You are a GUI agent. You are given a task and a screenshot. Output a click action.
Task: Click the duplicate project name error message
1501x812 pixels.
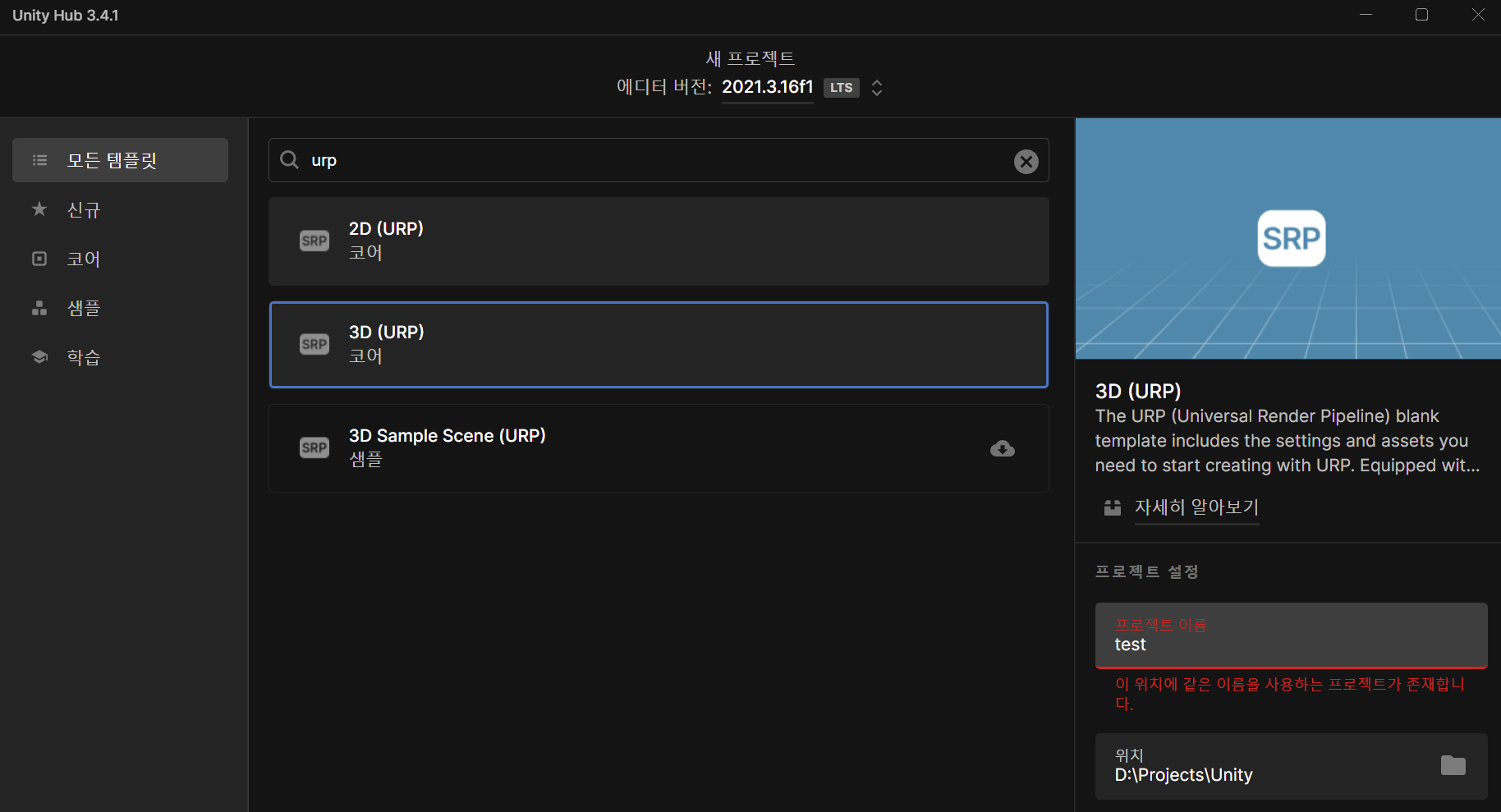(1290, 694)
